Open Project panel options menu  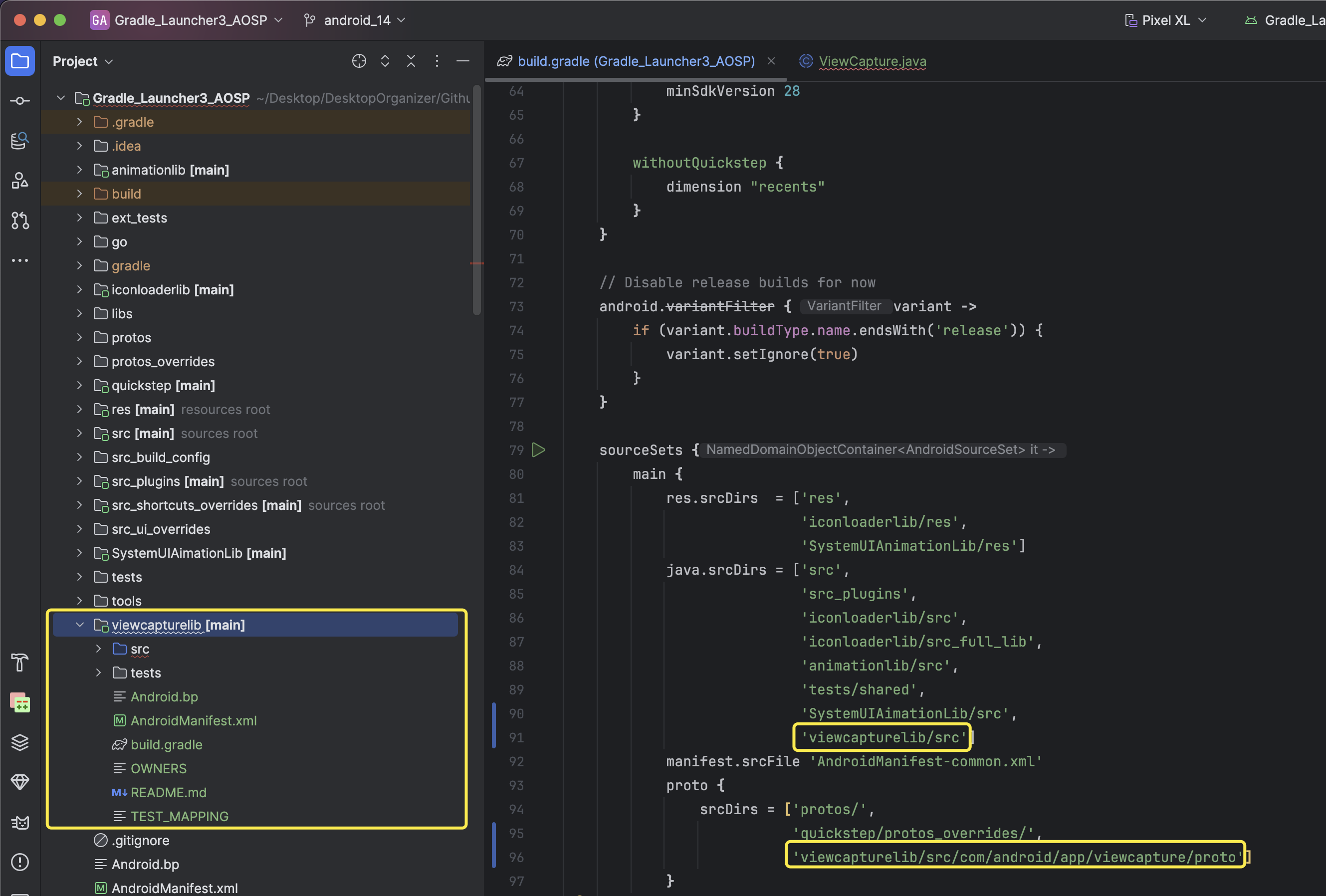437,61
